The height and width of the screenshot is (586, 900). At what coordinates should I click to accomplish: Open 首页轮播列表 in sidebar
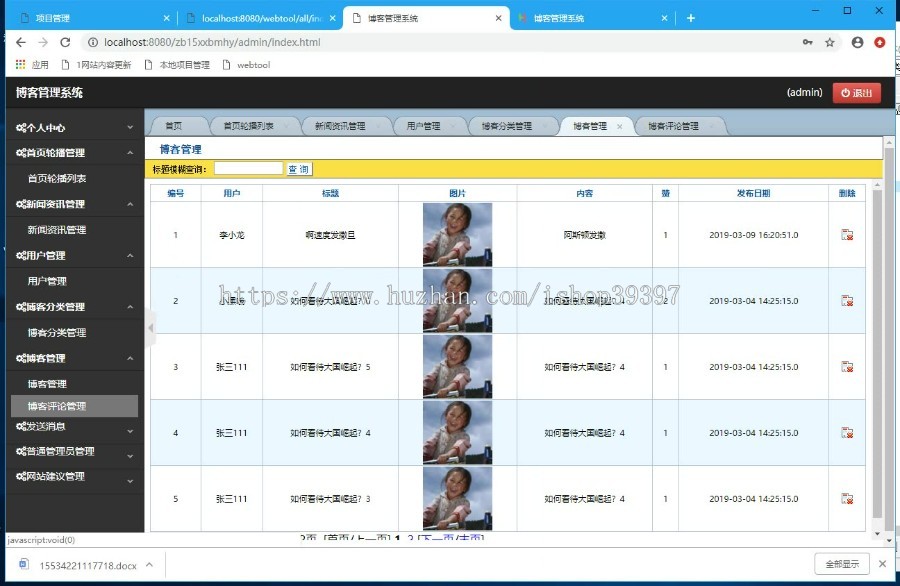[x=57, y=178]
